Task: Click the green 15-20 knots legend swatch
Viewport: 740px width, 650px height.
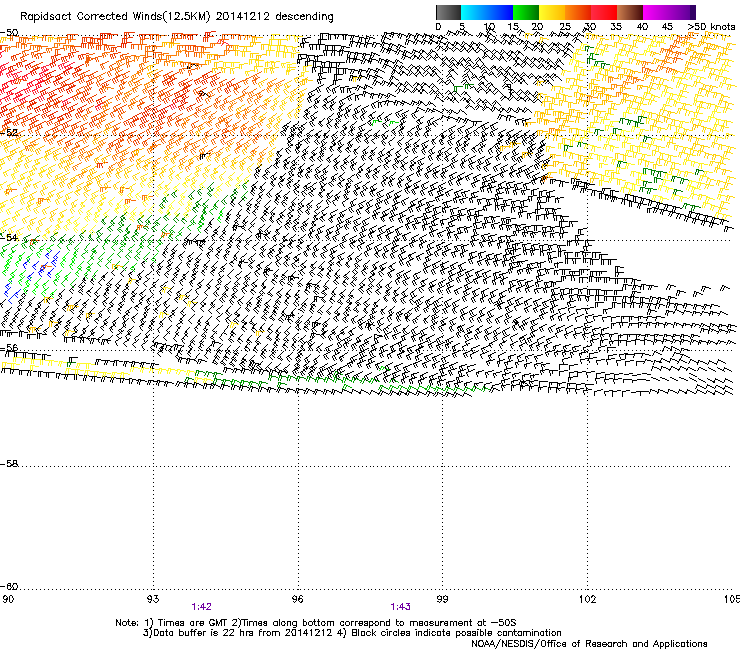Action: pyautogui.click(x=526, y=12)
